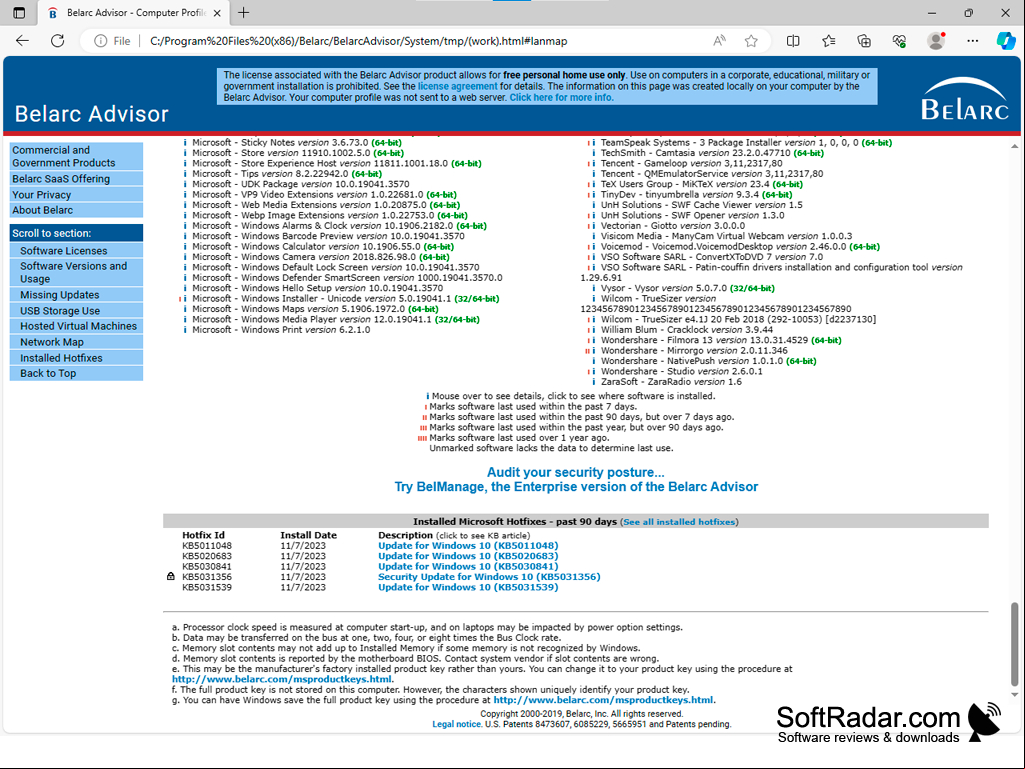
Task: Jump to Network Map section
Action: point(76,342)
